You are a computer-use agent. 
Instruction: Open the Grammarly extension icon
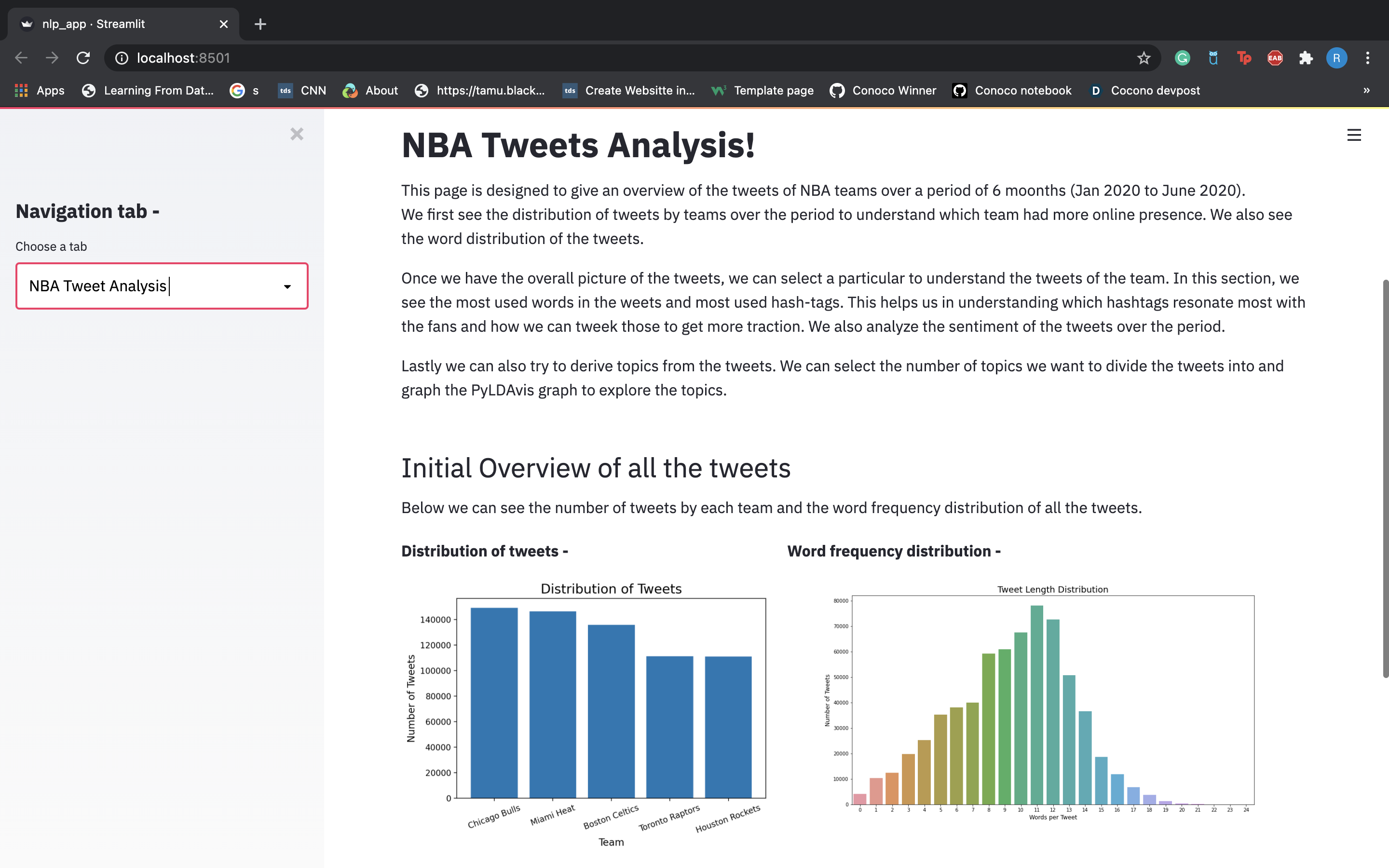tap(1182, 58)
